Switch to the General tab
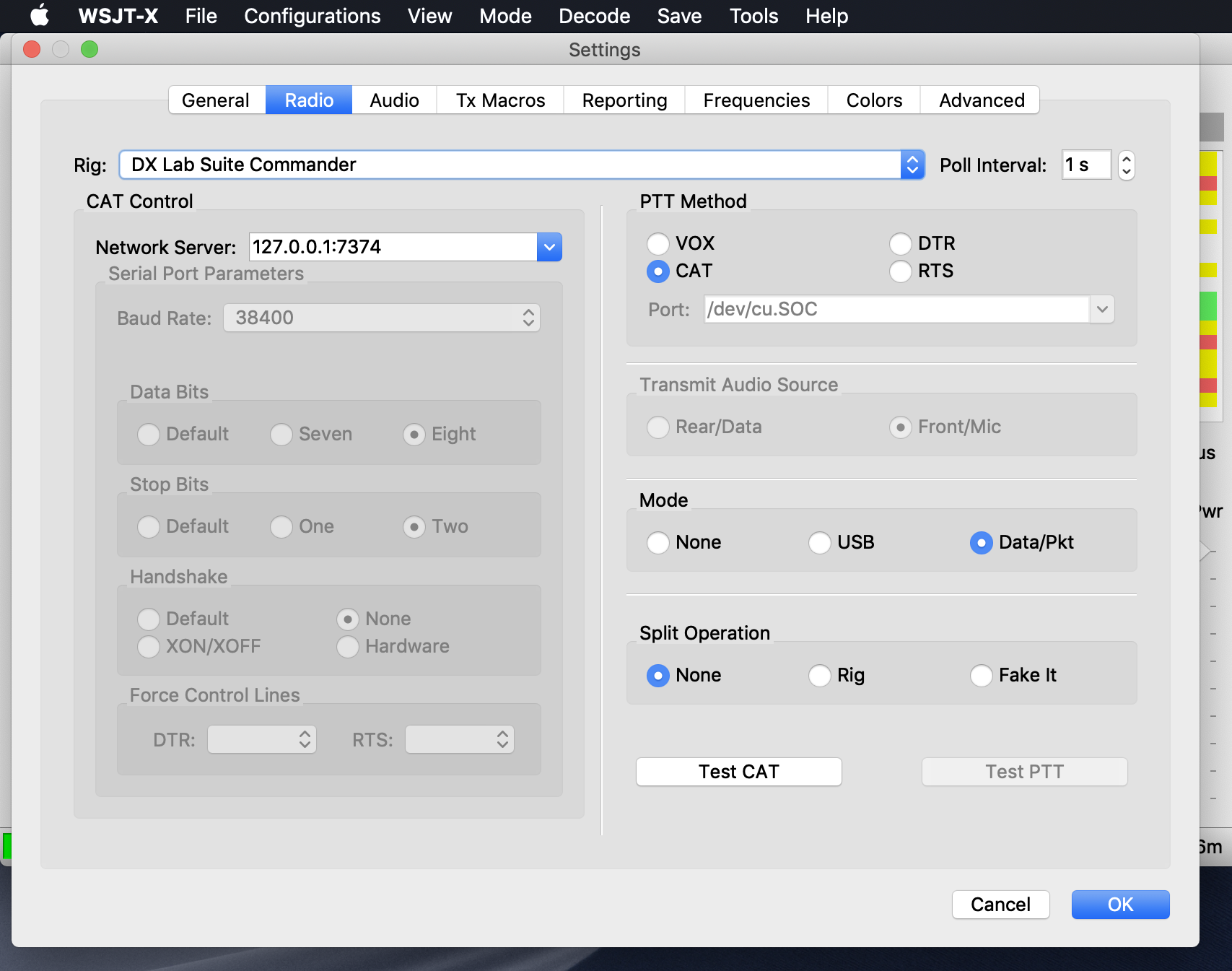This screenshot has width=1232, height=971. tap(216, 100)
